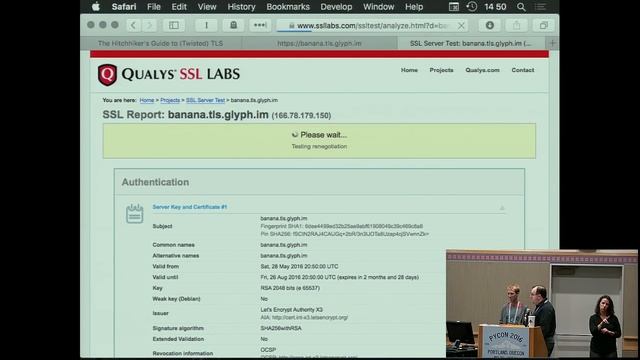Select the SSL Server Test tab
Screen dimensions: 640x360
[x=471, y=43]
